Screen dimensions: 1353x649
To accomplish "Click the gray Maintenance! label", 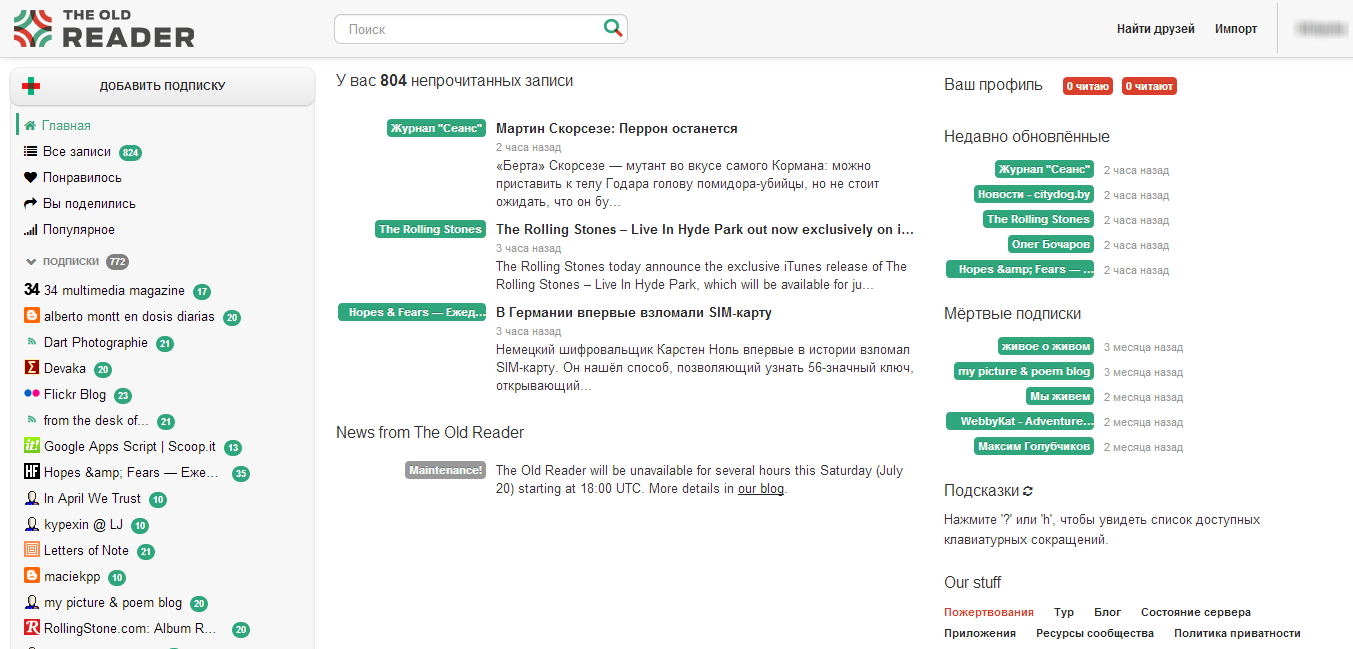I will pos(445,470).
